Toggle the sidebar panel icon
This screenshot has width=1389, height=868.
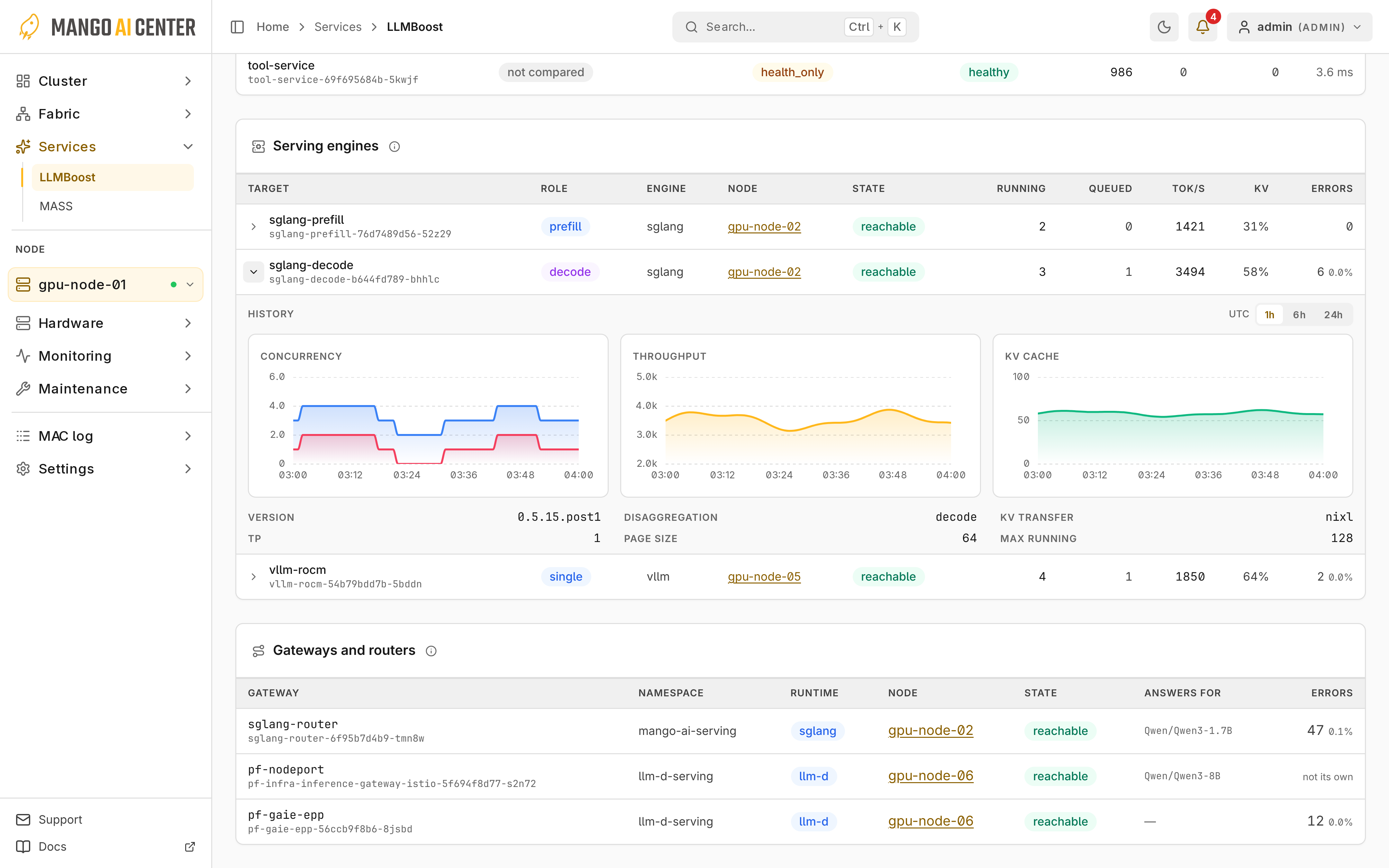pyautogui.click(x=237, y=27)
